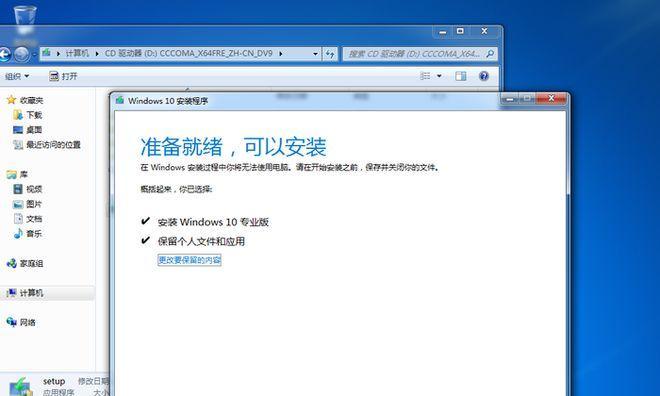This screenshot has height=396, width=660.
Task: Open 文档 library in navigation pane
Action: click(34, 219)
